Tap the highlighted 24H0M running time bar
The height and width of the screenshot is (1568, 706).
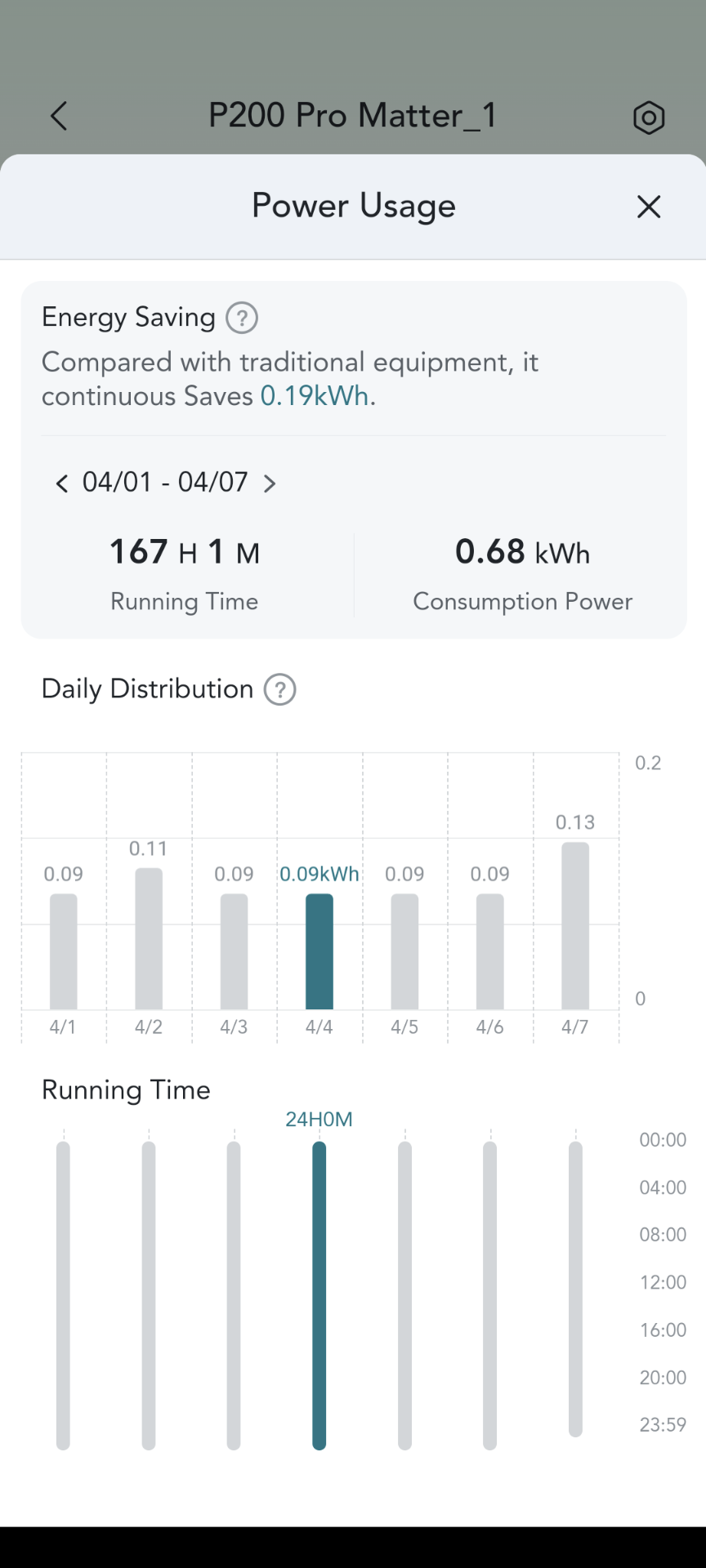(319, 1295)
